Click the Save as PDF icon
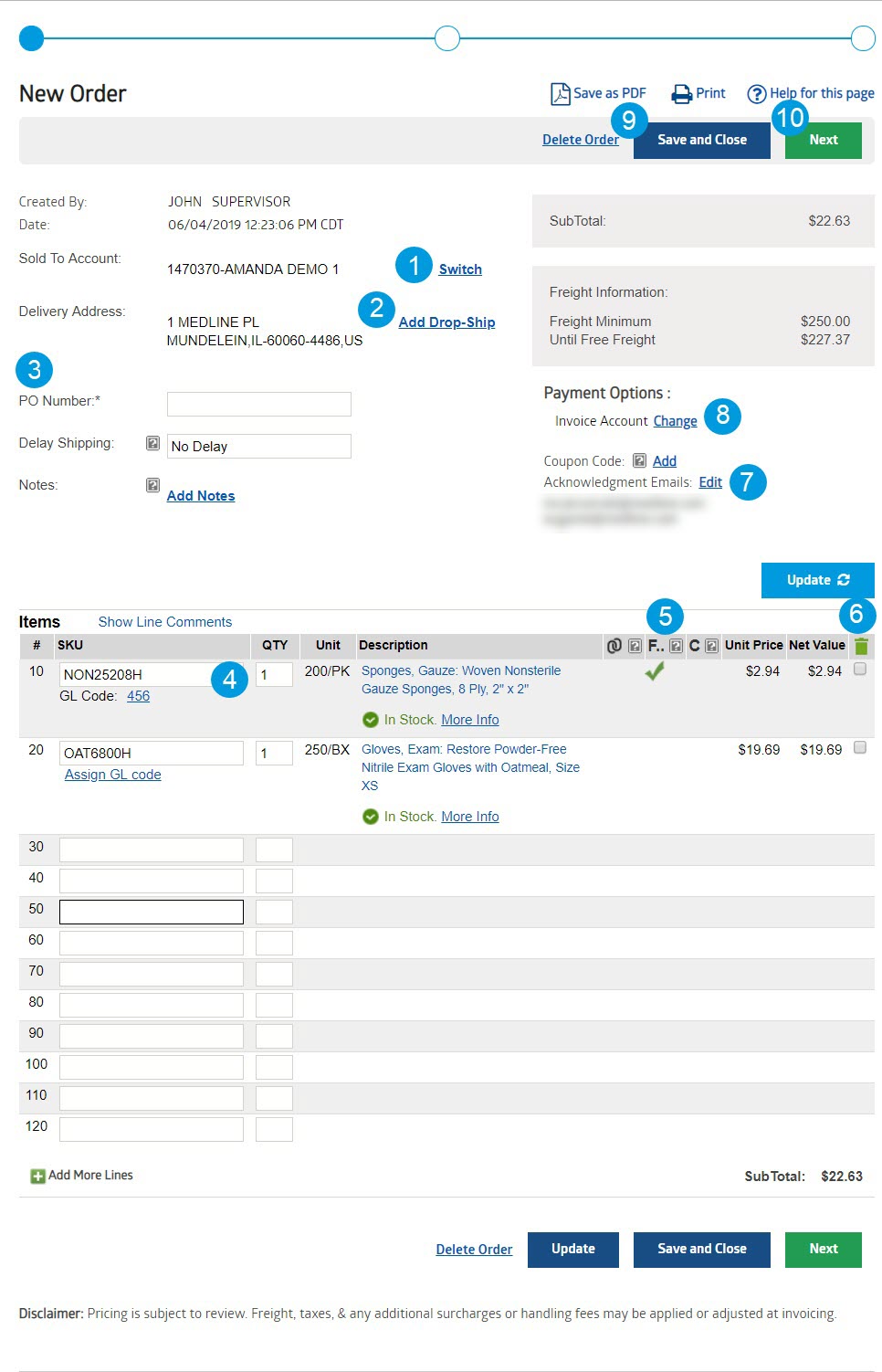The image size is (882, 1372). 560,94
